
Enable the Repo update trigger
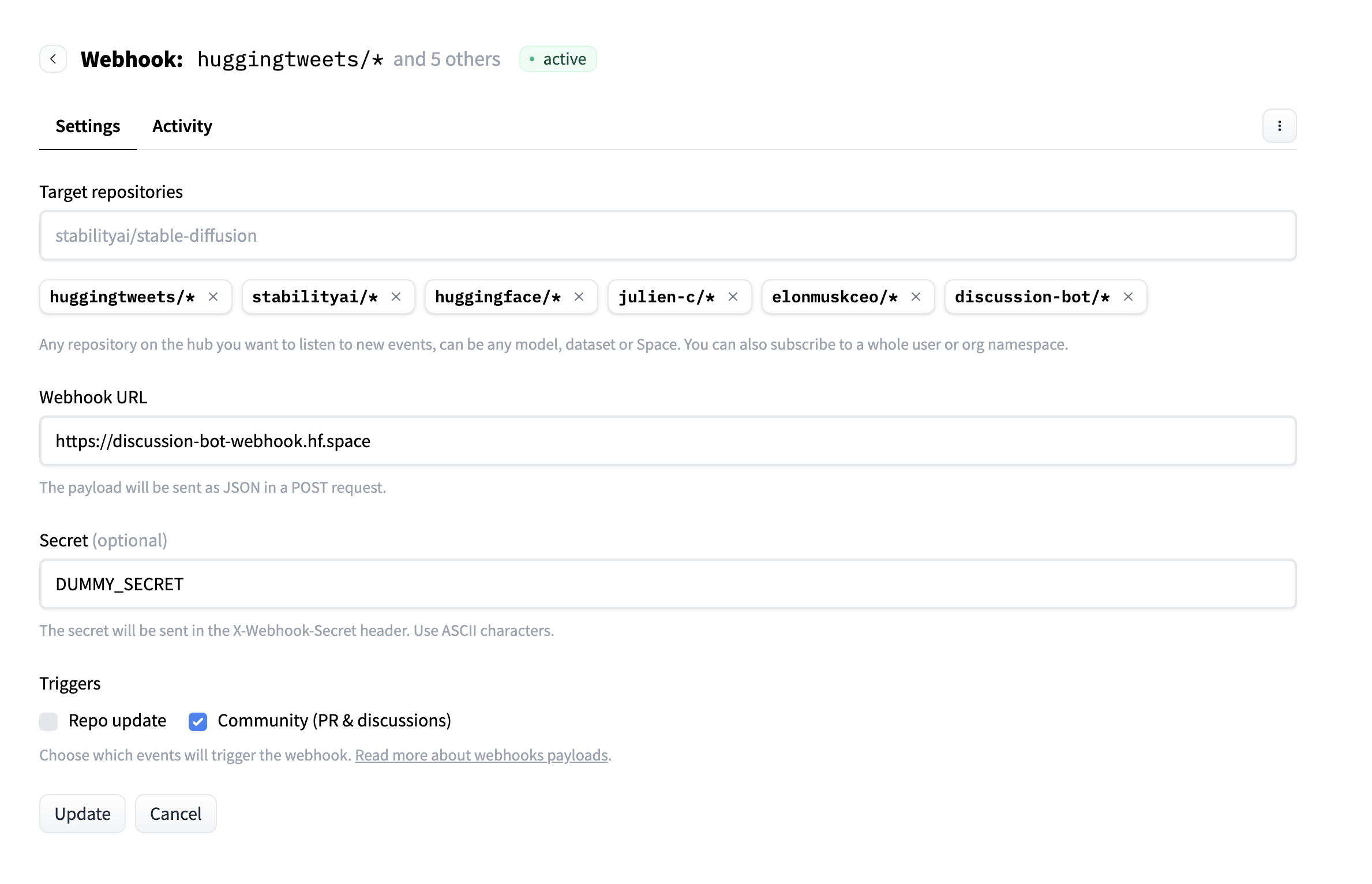coord(48,721)
